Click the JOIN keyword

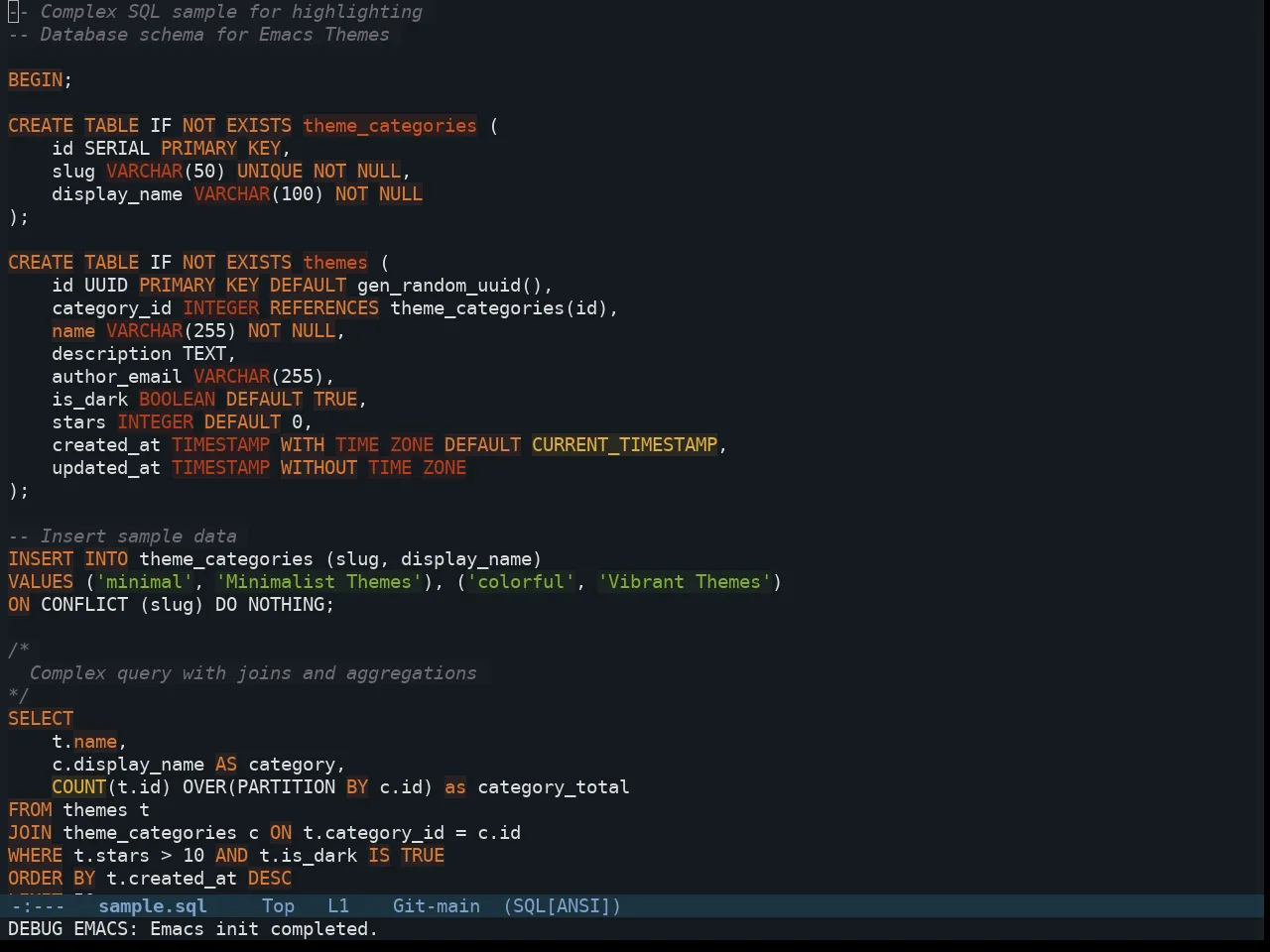(x=30, y=832)
